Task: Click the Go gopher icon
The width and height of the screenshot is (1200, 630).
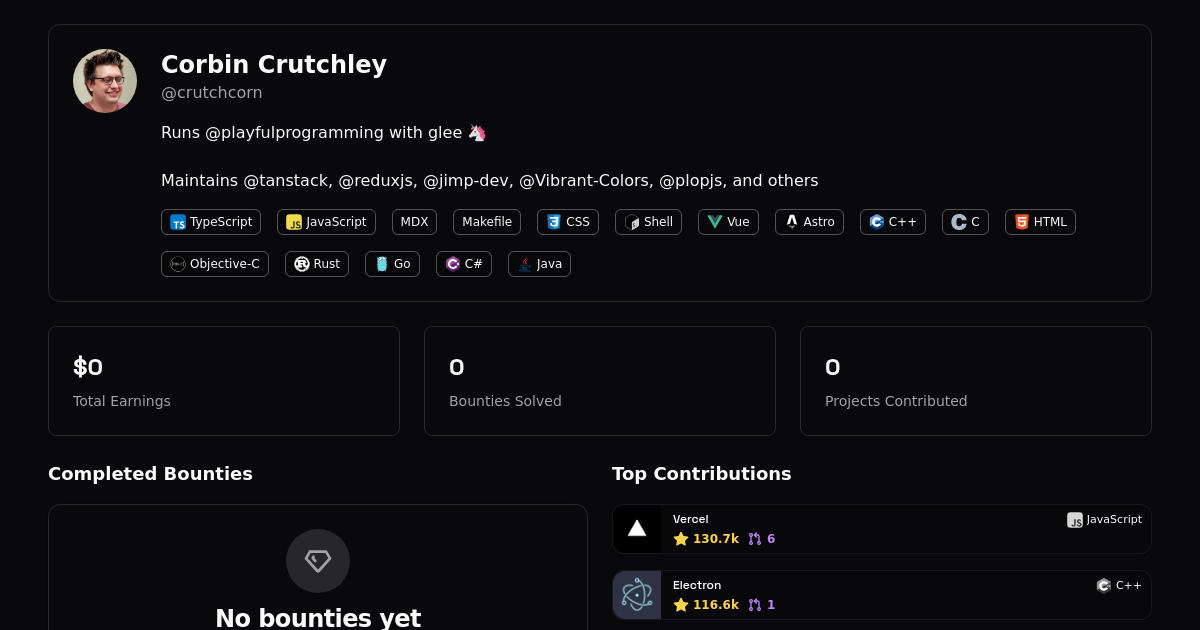Action: 382,264
